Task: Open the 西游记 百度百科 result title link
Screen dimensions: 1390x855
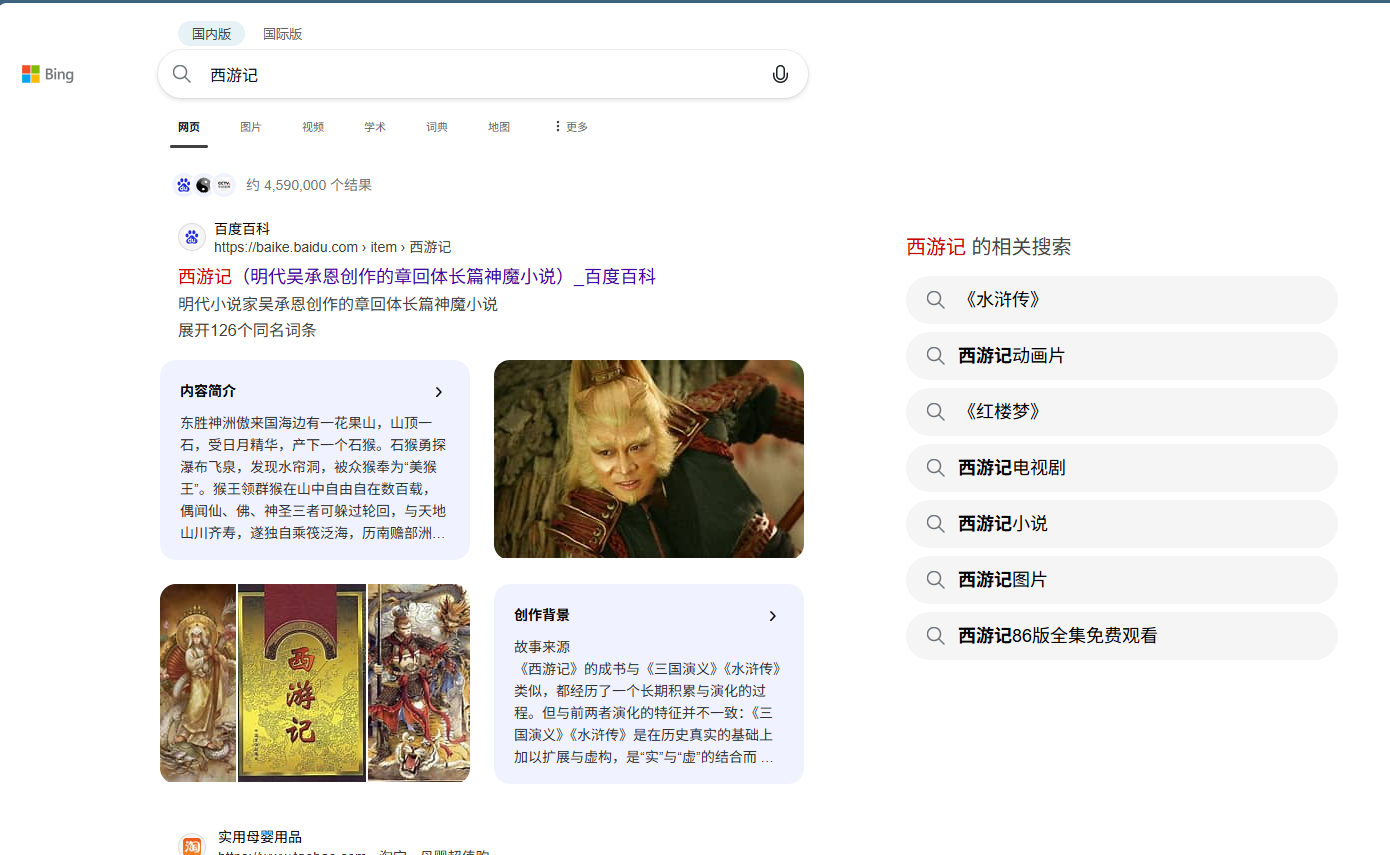Action: click(x=417, y=276)
